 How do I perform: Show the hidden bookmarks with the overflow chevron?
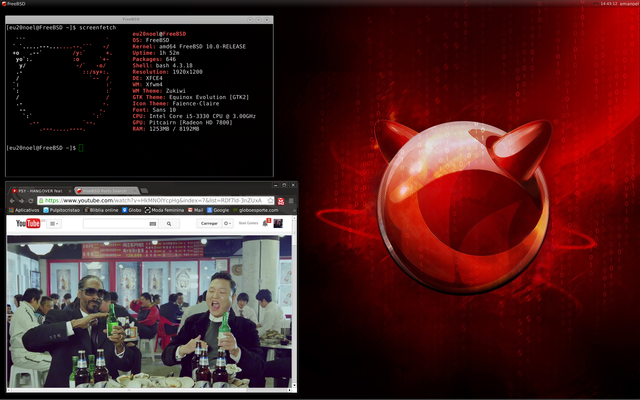[295, 210]
